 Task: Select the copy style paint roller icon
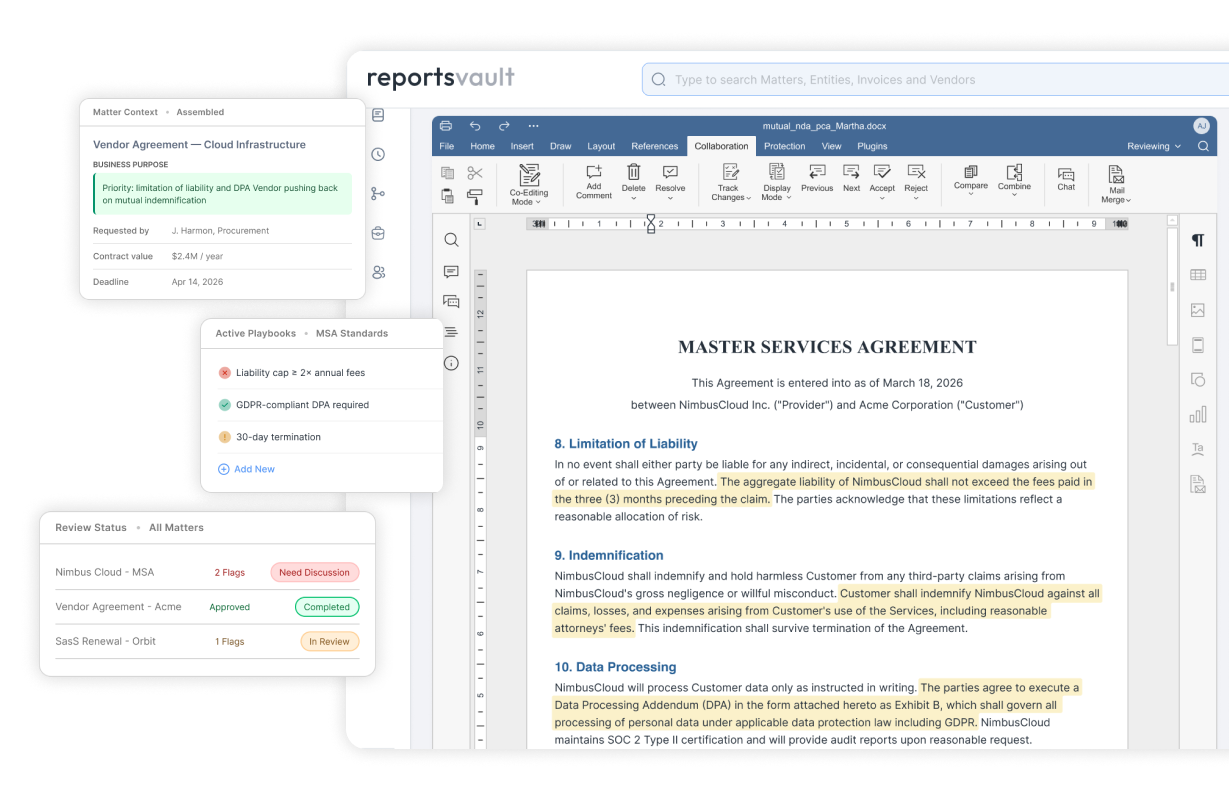pyautogui.click(x=475, y=196)
